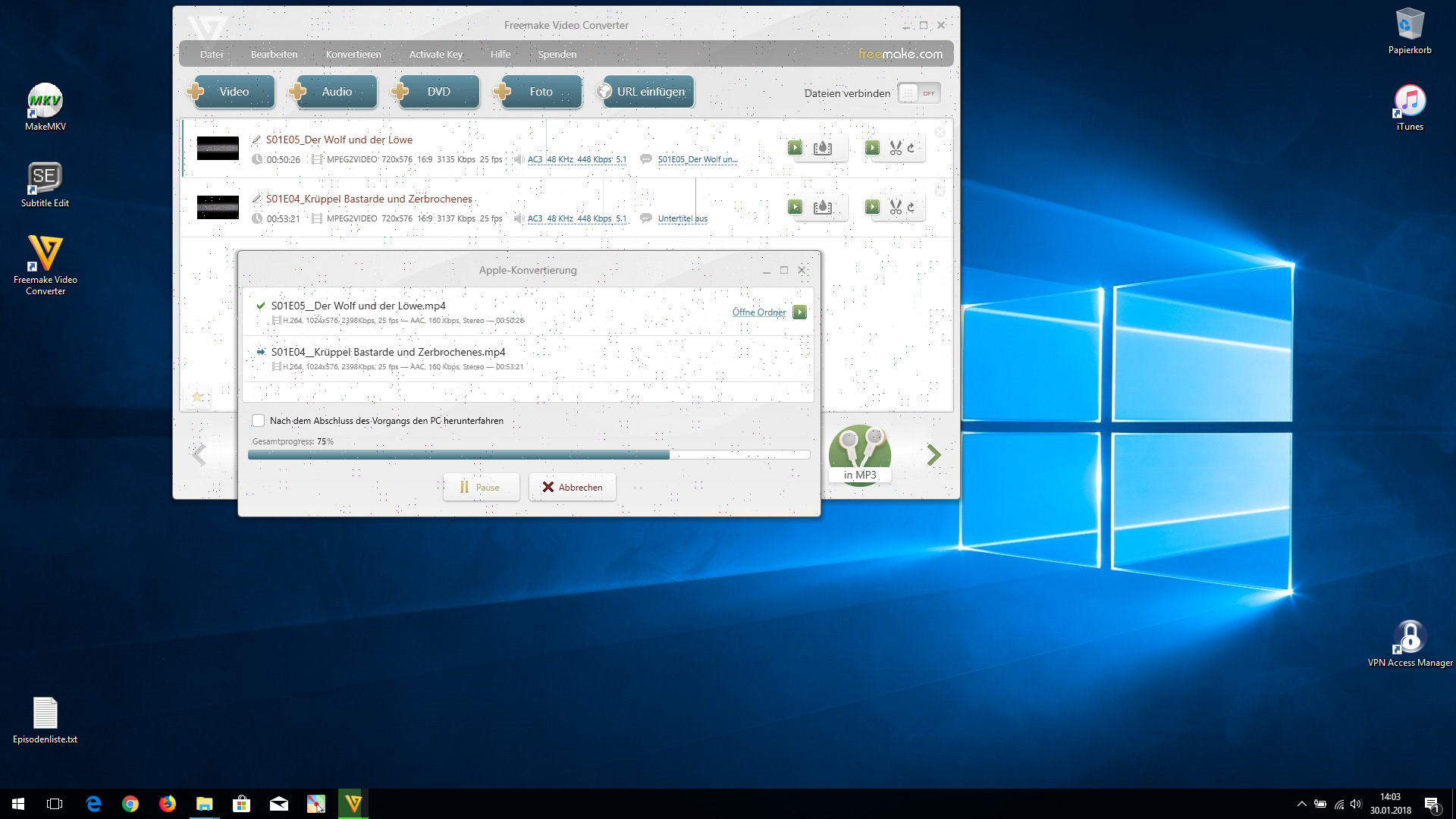
Task: Open the Subtitle Edit desktop icon
Action: pyautogui.click(x=45, y=184)
